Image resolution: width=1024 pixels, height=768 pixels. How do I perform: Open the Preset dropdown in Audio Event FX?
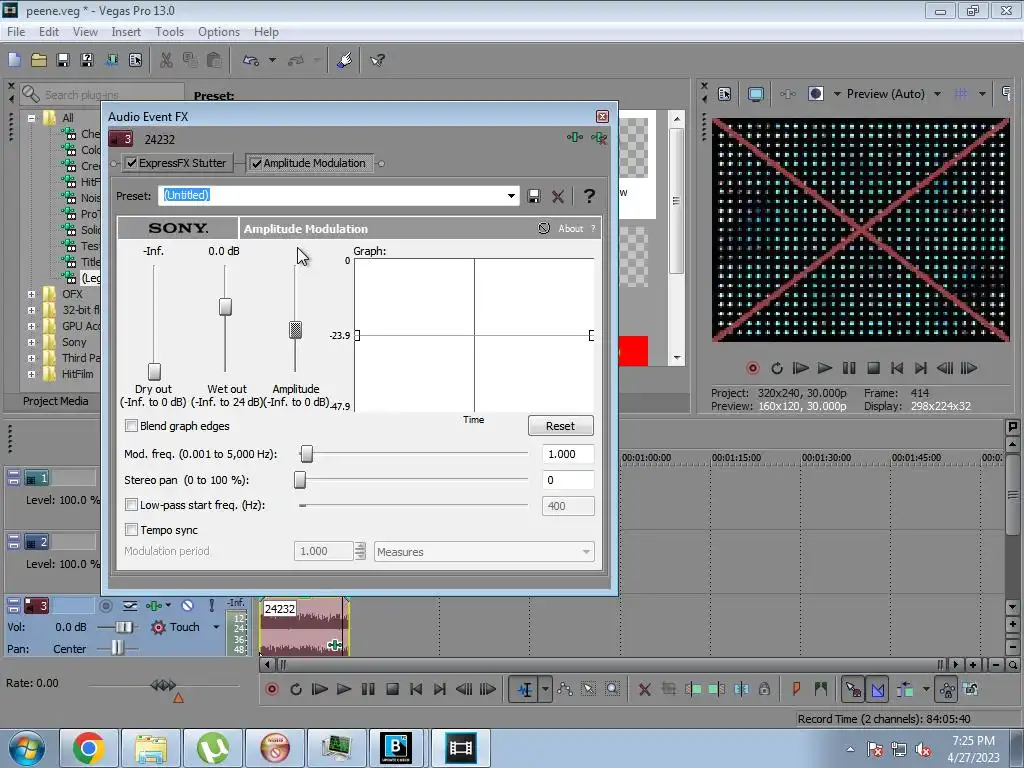click(511, 195)
